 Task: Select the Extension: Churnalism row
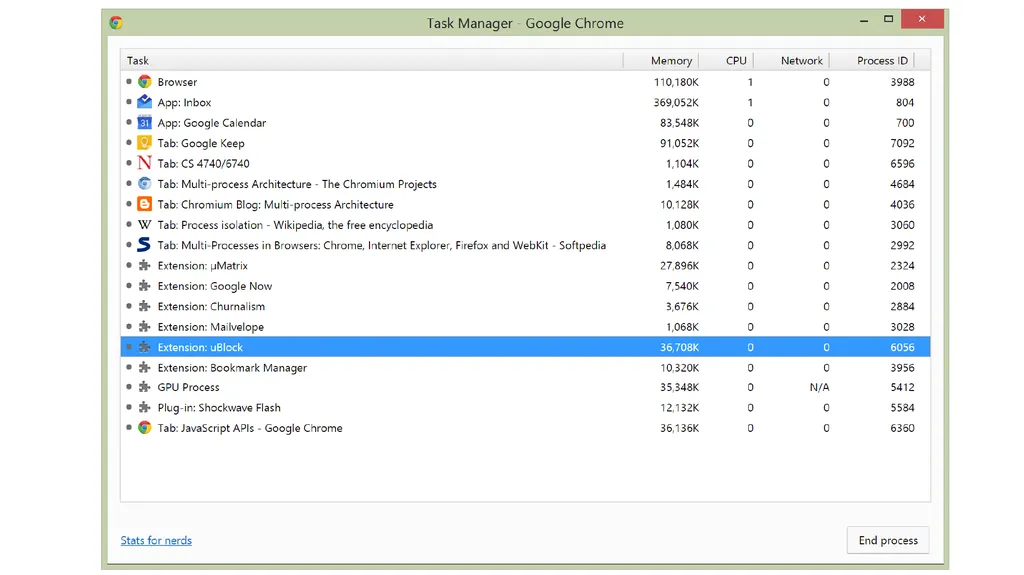pyautogui.click(x=525, y=306)
